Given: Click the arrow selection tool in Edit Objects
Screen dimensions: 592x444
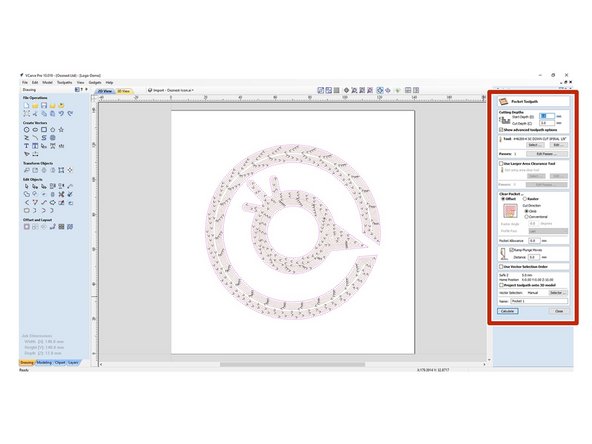Looking at the screenshot, I should click(x=26, y=186).
